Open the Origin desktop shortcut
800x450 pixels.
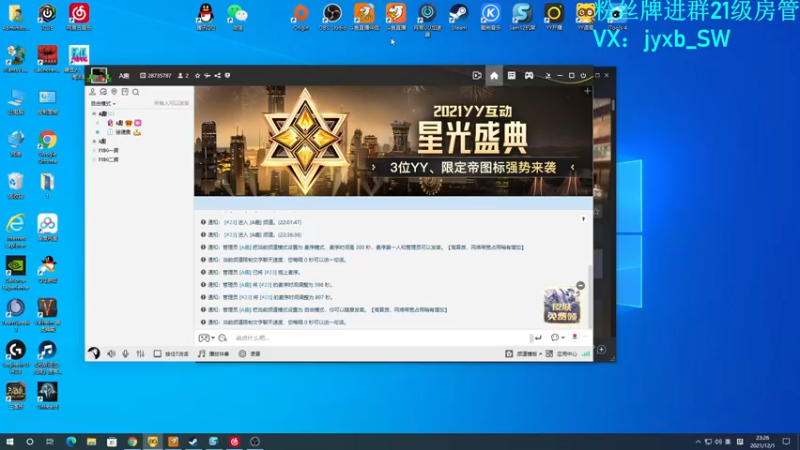[x=301, y=17]
